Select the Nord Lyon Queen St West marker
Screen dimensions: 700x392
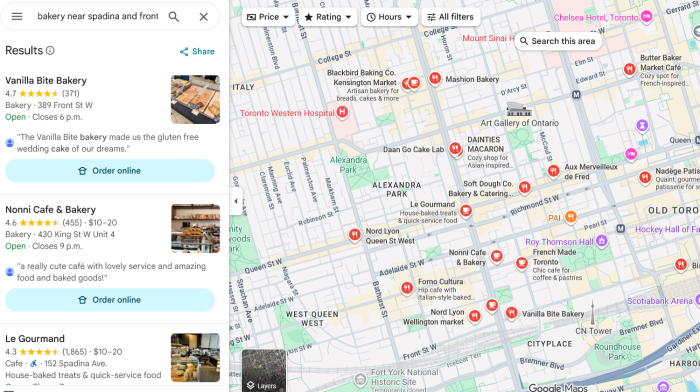click(354, 234)
